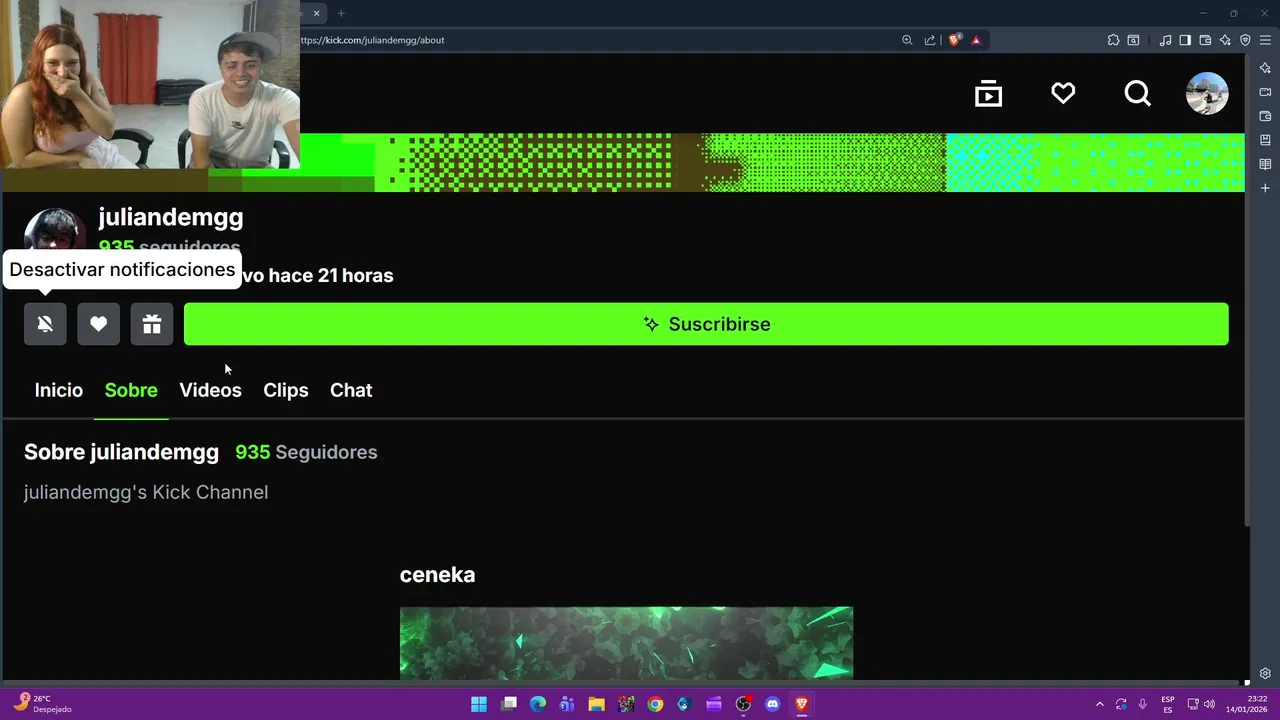Open reading list book icon in sidebar
The image size is (1280, 720).
[x=1265, y=164]
